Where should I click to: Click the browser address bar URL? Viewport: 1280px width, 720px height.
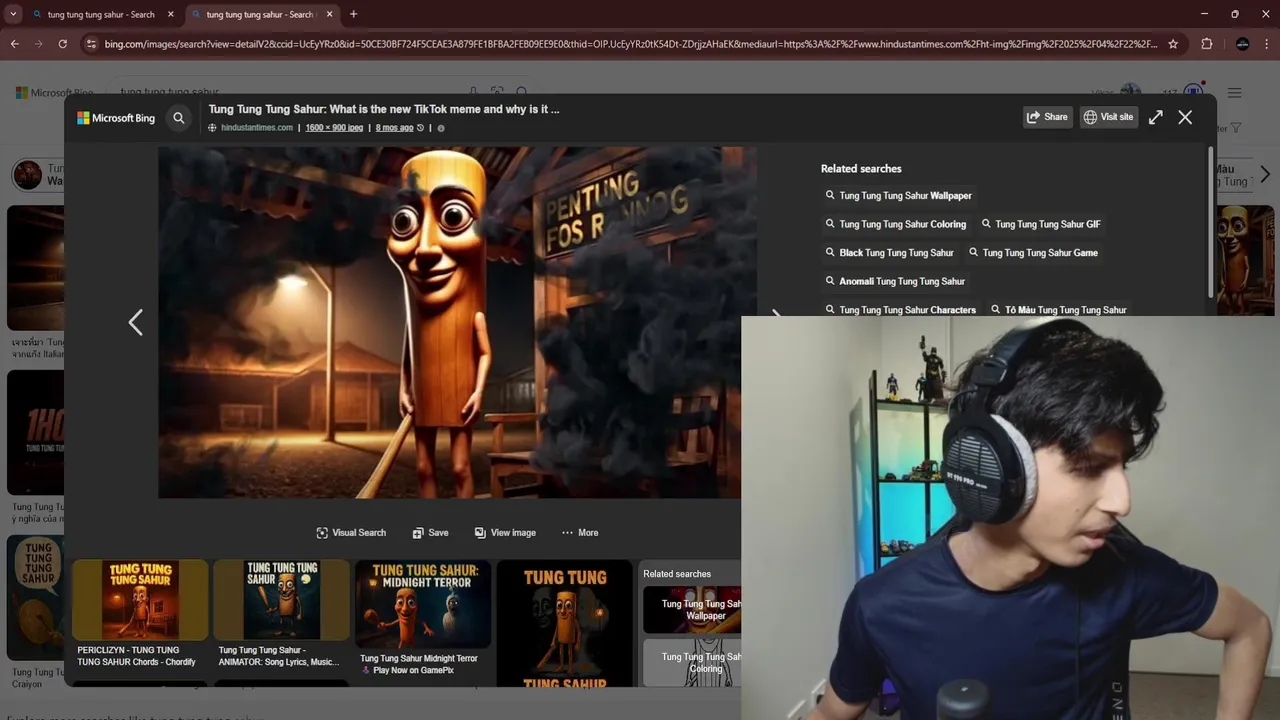tap(630, 44)
